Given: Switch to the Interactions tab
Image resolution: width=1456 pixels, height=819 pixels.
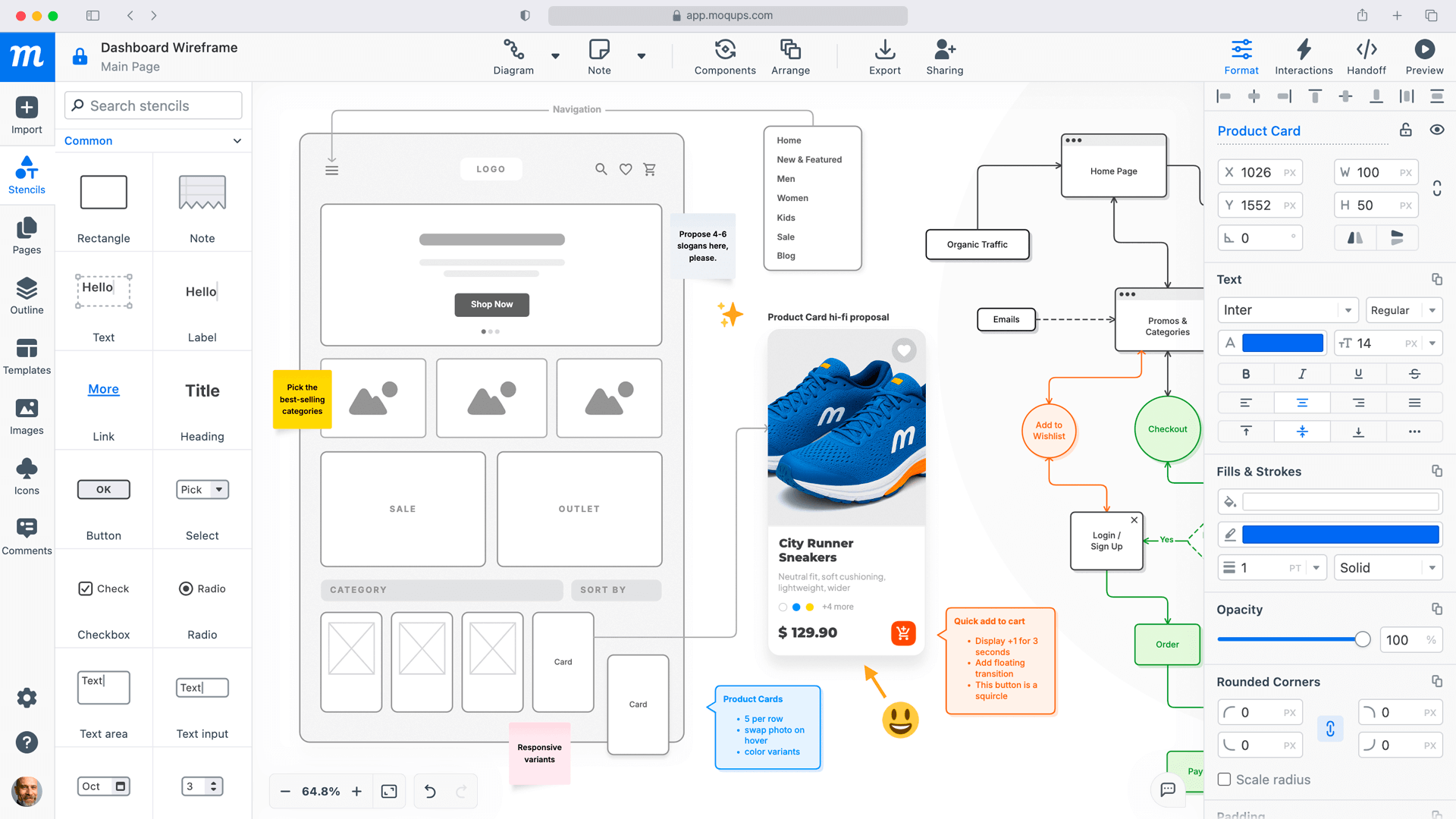Looking at the screenshot, I should point(1304,57).
